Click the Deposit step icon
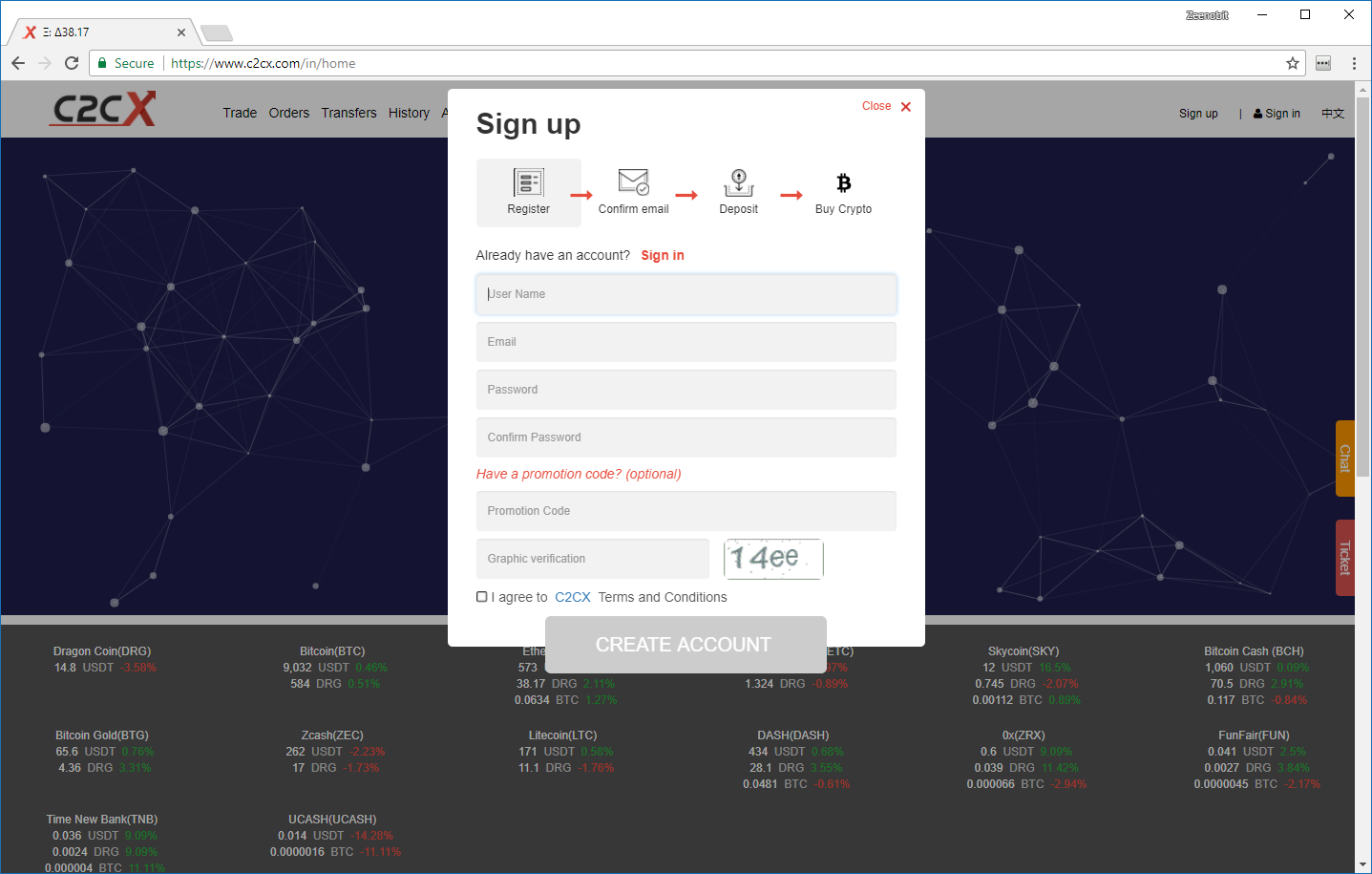Image resolution: width=1372 pixels, height=874 pixels. (738, 182)
